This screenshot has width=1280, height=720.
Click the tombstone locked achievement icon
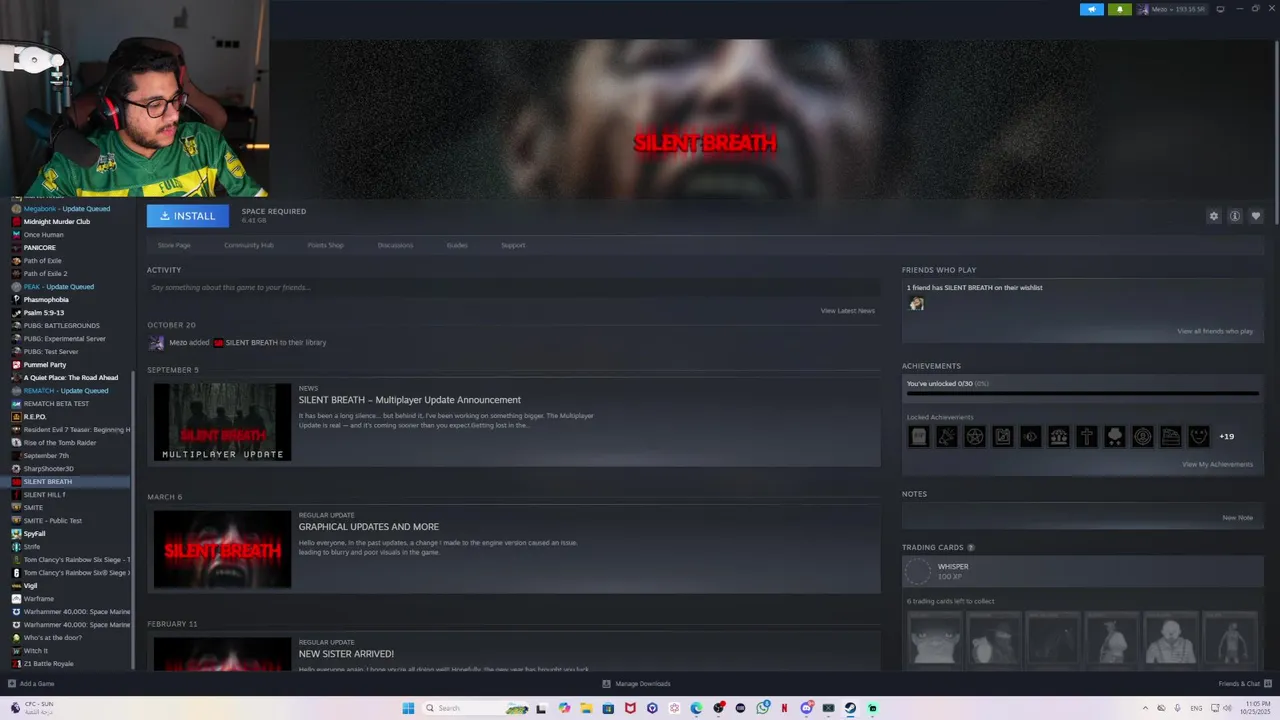coord(918,436)
